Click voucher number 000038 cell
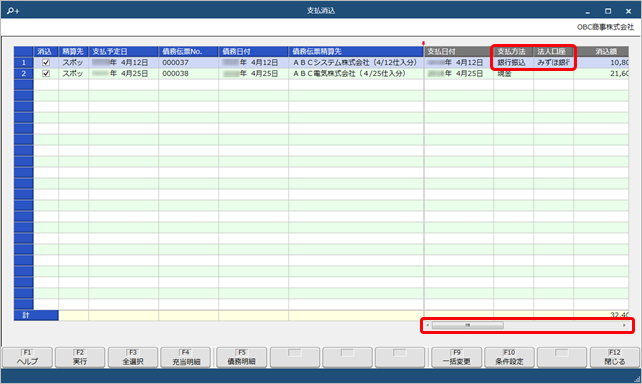The image size is (642, 384). pos(188,74)
